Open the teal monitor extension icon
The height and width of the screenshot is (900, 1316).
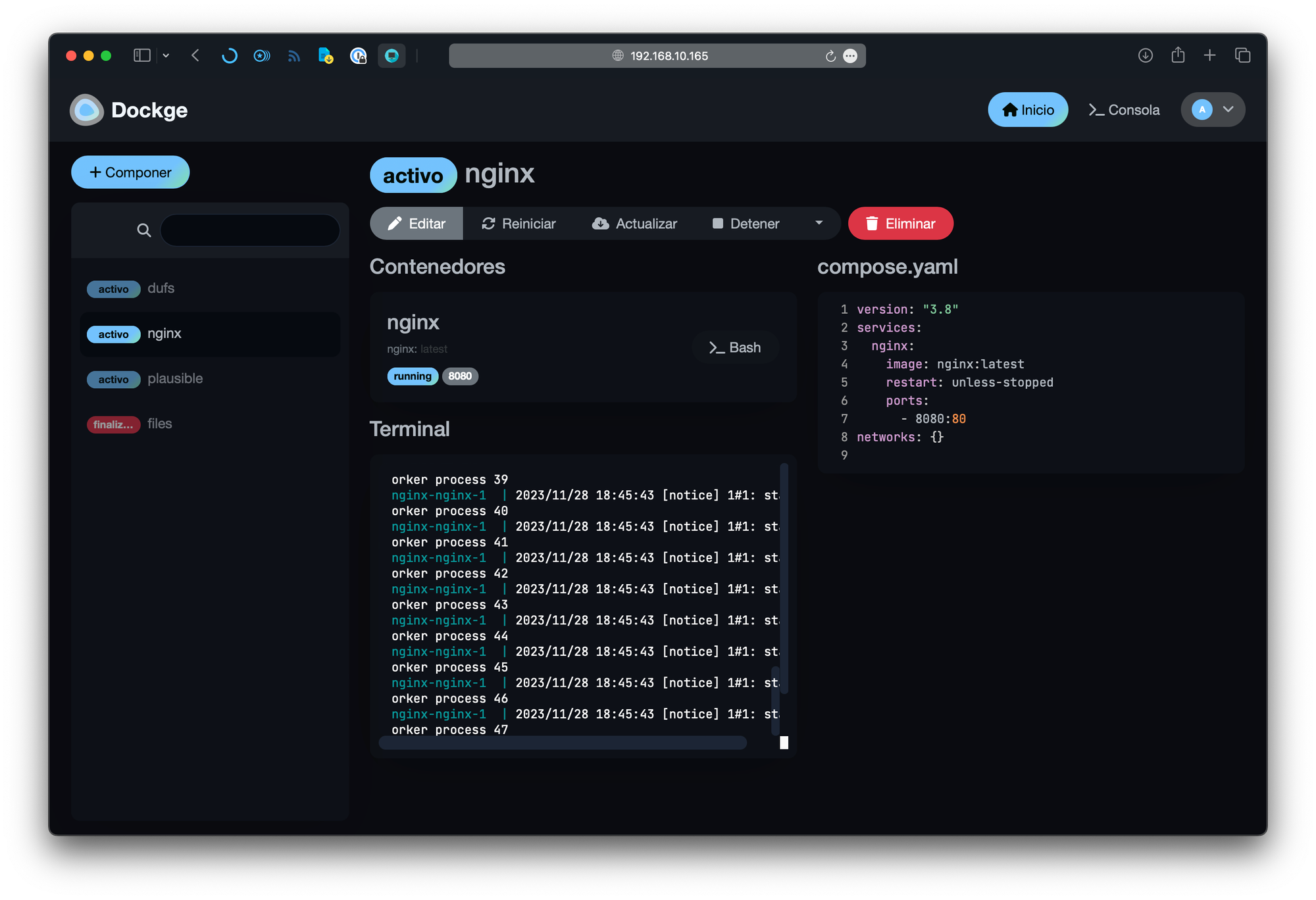(392, 56)
